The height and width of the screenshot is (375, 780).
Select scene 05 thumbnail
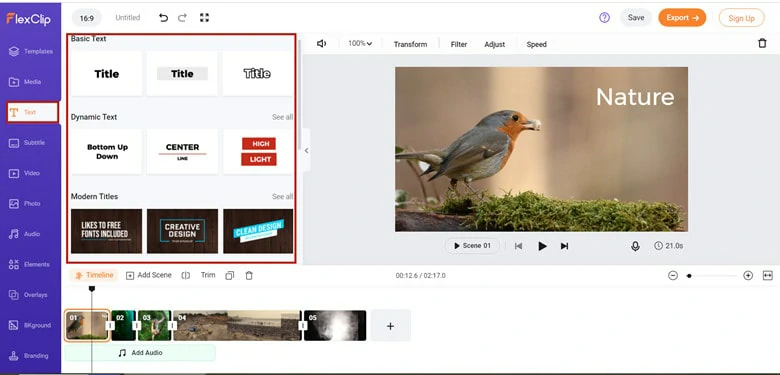click(x=335, y=325)
